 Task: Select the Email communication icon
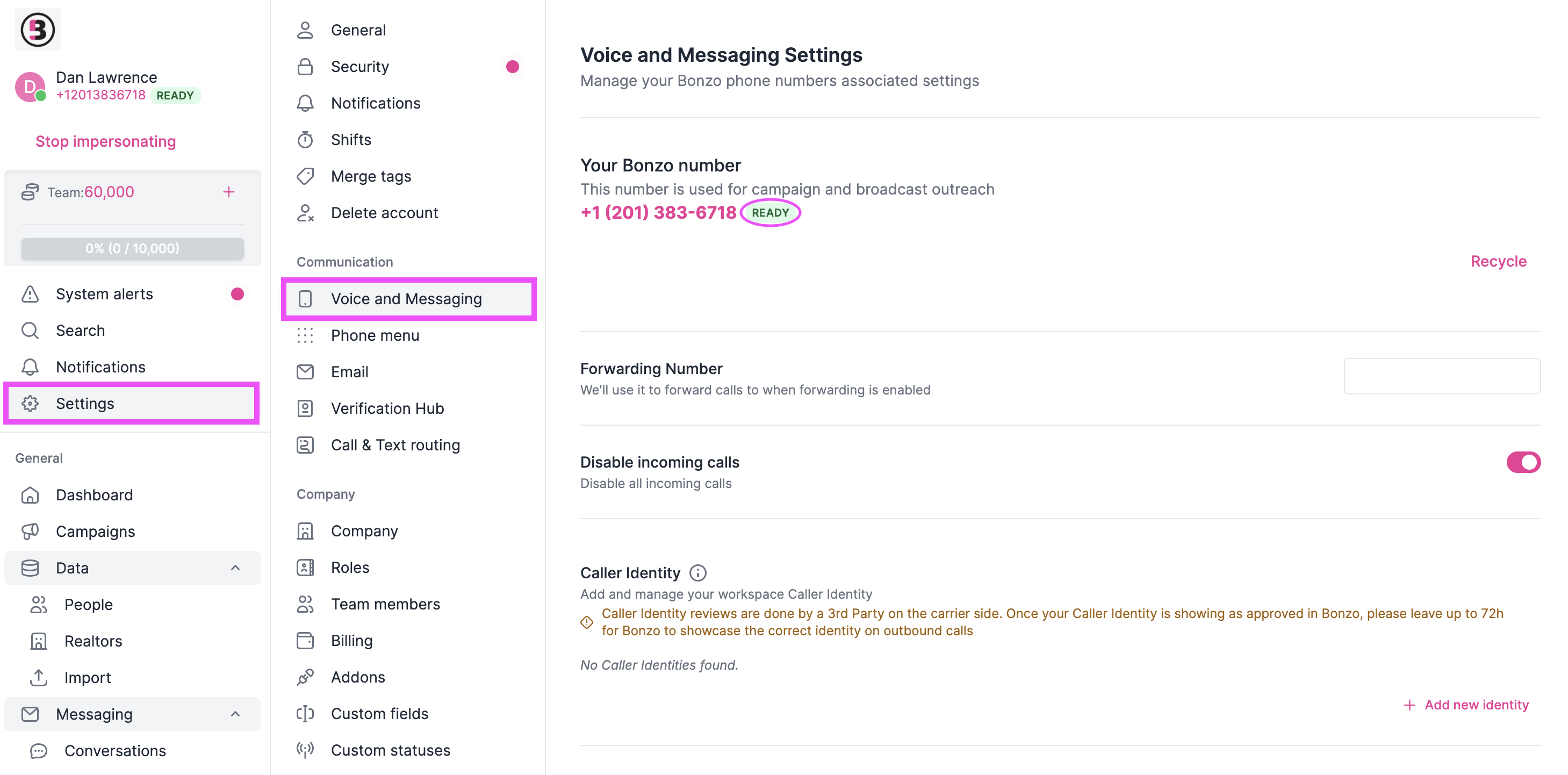(x=306, y=371)
